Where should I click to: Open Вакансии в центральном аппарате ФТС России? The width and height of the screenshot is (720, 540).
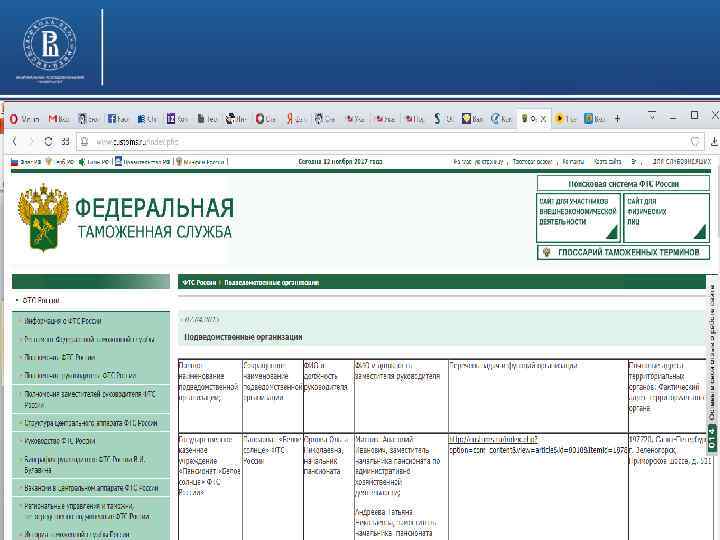(x=90, y=488)
